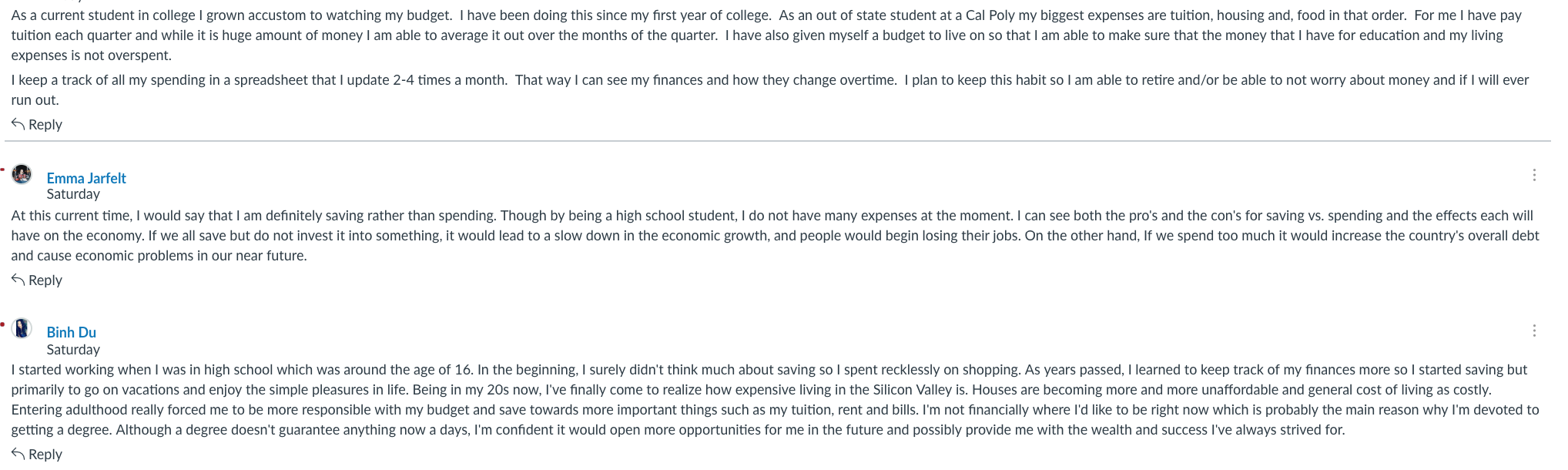The width and height of the screenshot is (1568, 470).
Task: Reply to the spreadsheet spending post
Action: (x=36, y=124)
